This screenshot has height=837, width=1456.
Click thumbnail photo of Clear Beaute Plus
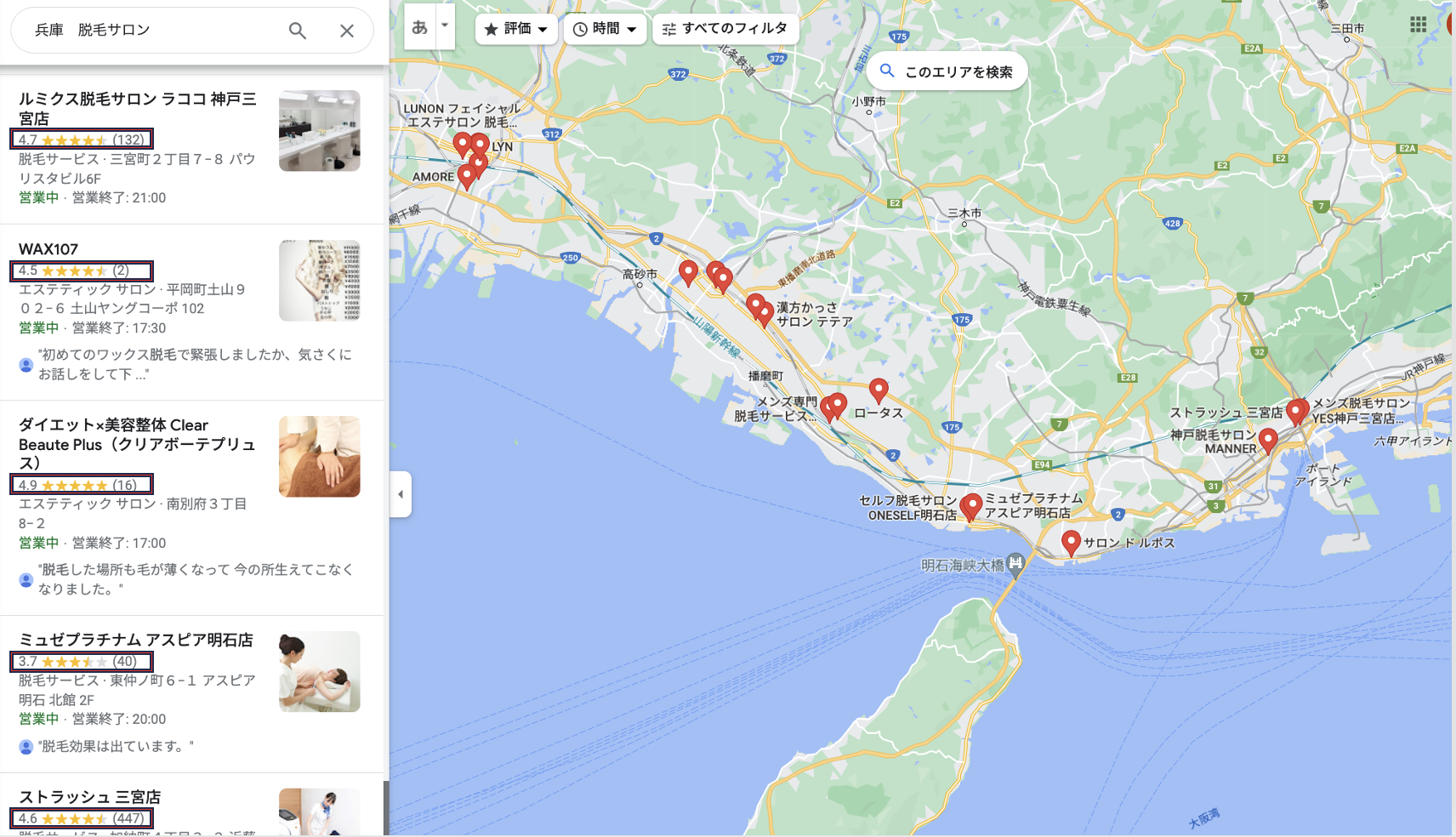(x=319, y=457)
